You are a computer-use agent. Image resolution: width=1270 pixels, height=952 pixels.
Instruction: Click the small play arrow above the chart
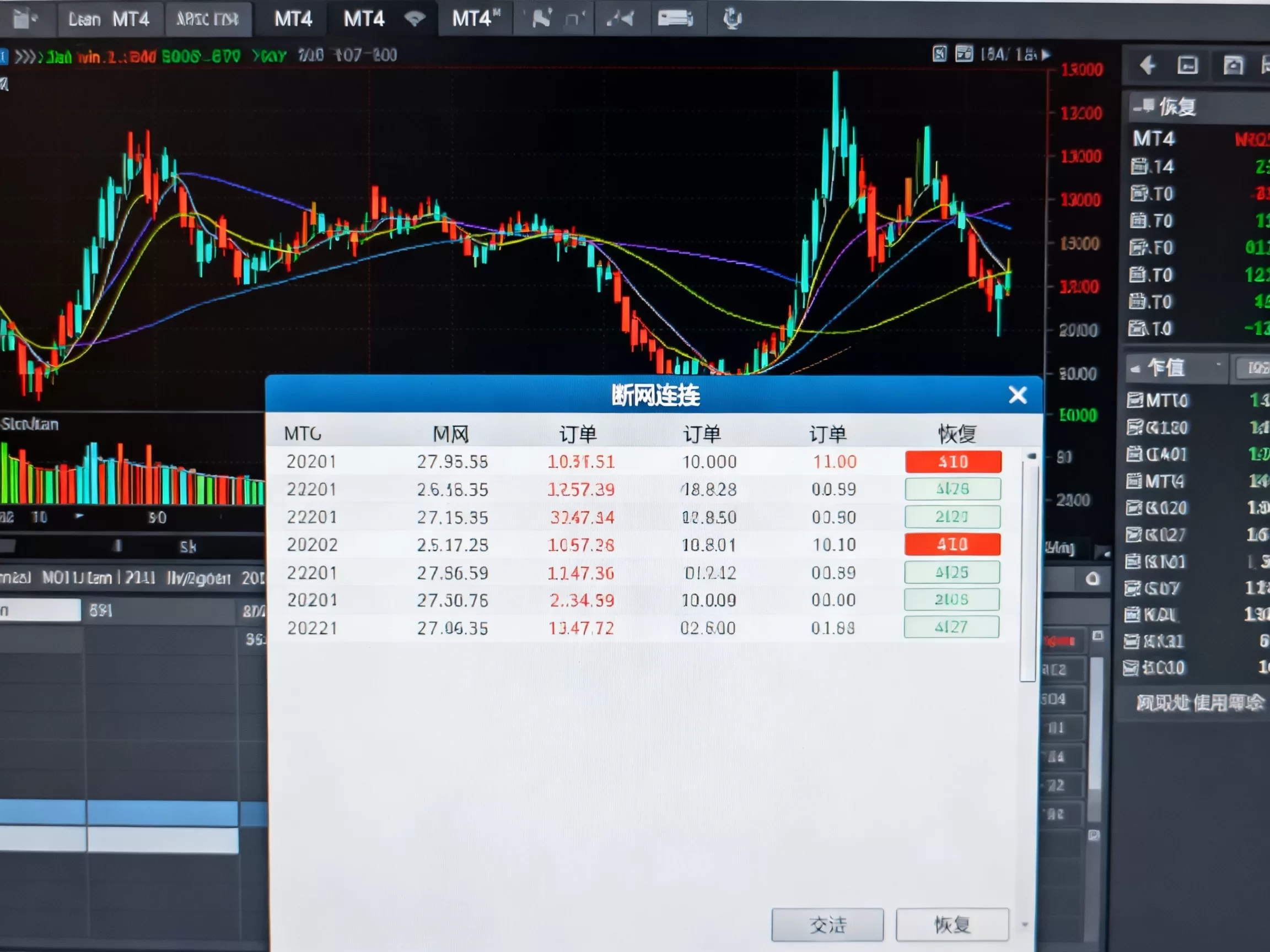(x=1046, y=55)
